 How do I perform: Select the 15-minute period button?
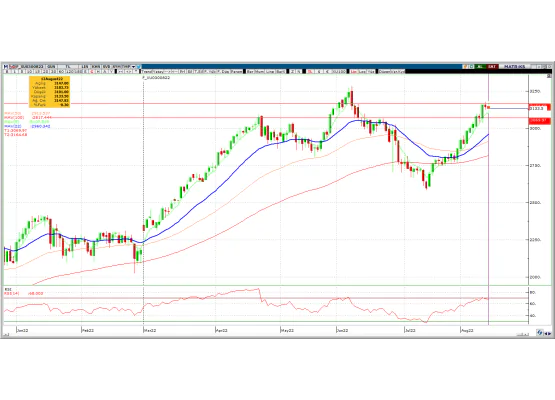coord(37,71)
